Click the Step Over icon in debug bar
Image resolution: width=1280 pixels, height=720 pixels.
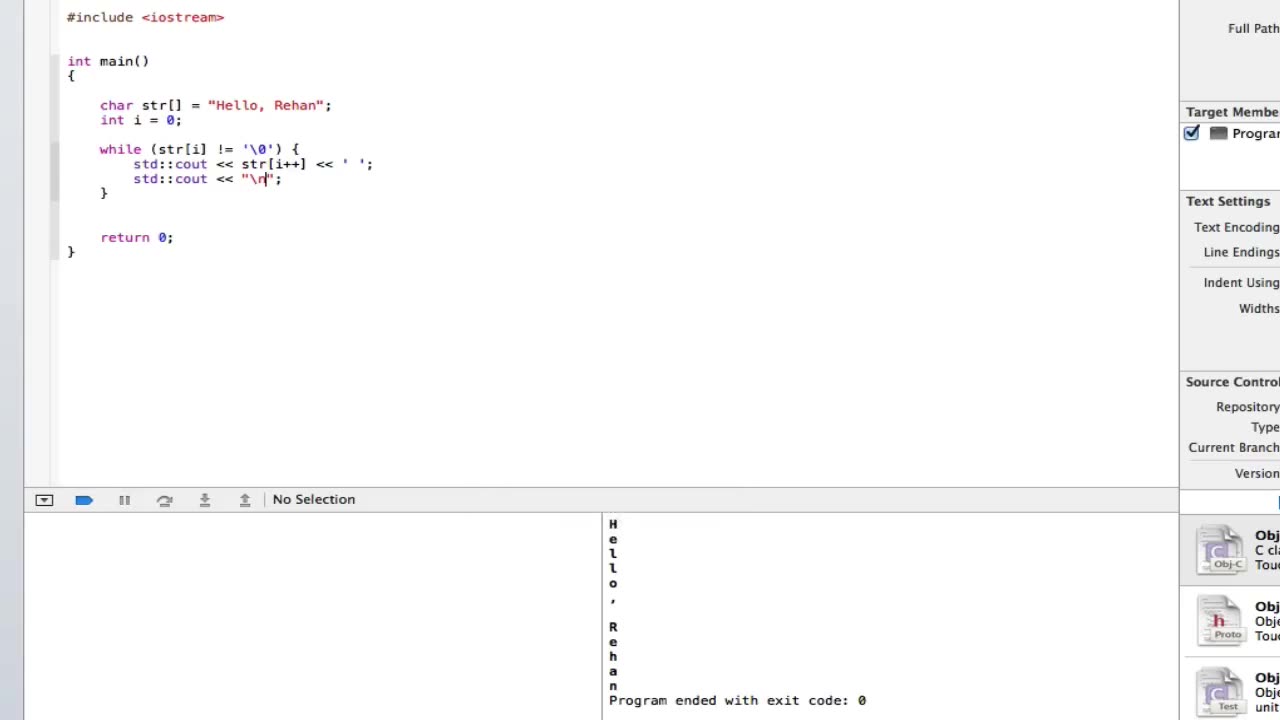click(x=165, y=499)
